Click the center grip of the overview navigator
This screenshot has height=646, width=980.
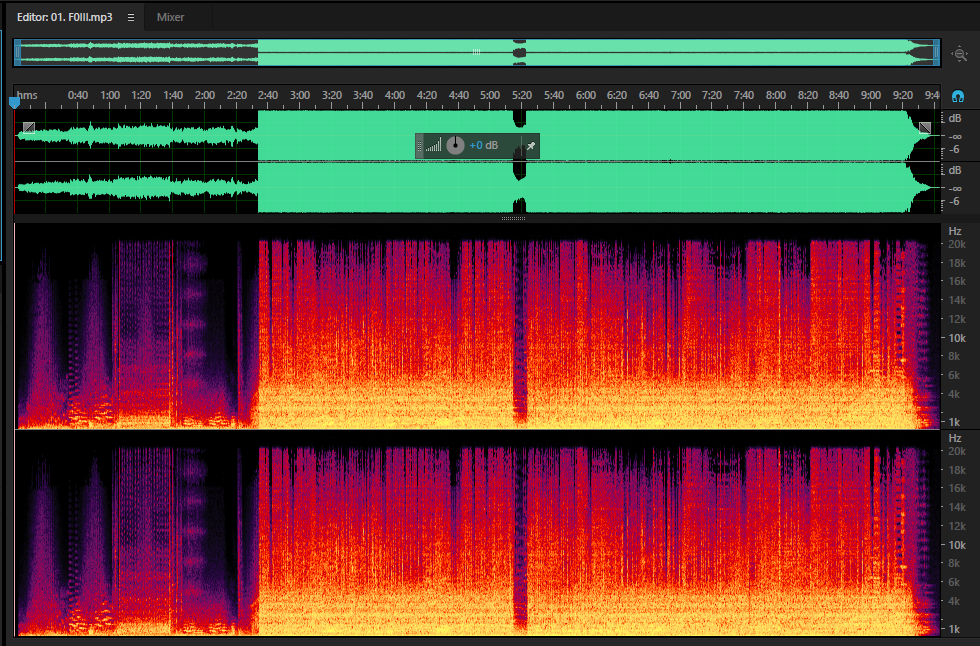click(476, 52)
